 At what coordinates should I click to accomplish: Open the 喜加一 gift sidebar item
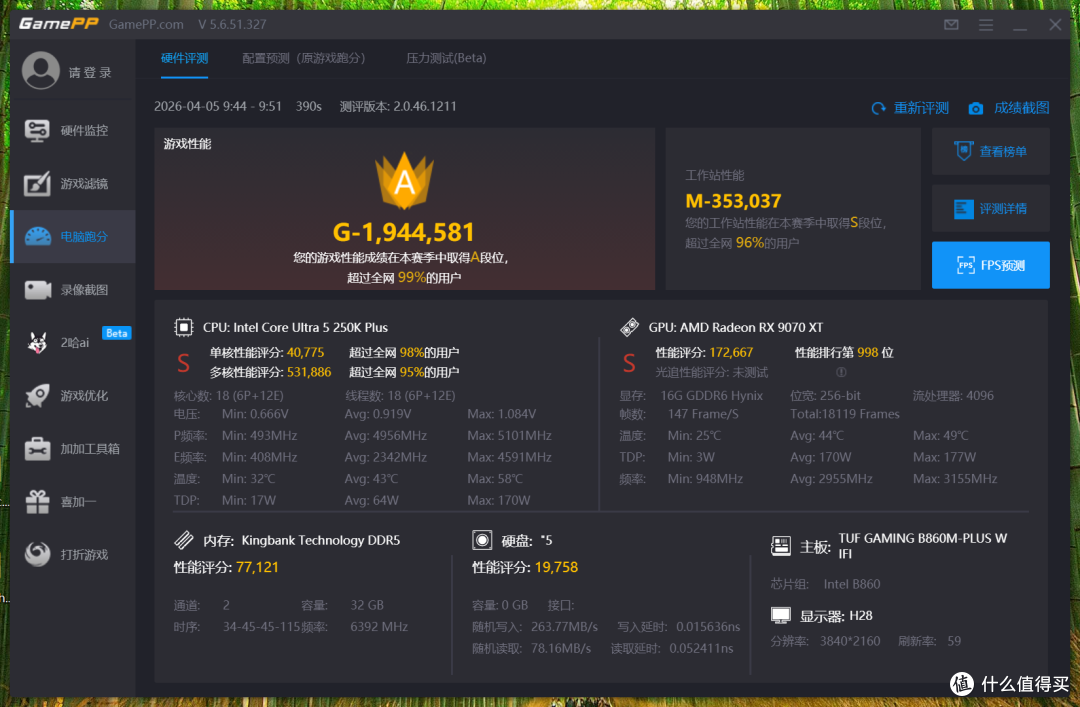[72, 502]
